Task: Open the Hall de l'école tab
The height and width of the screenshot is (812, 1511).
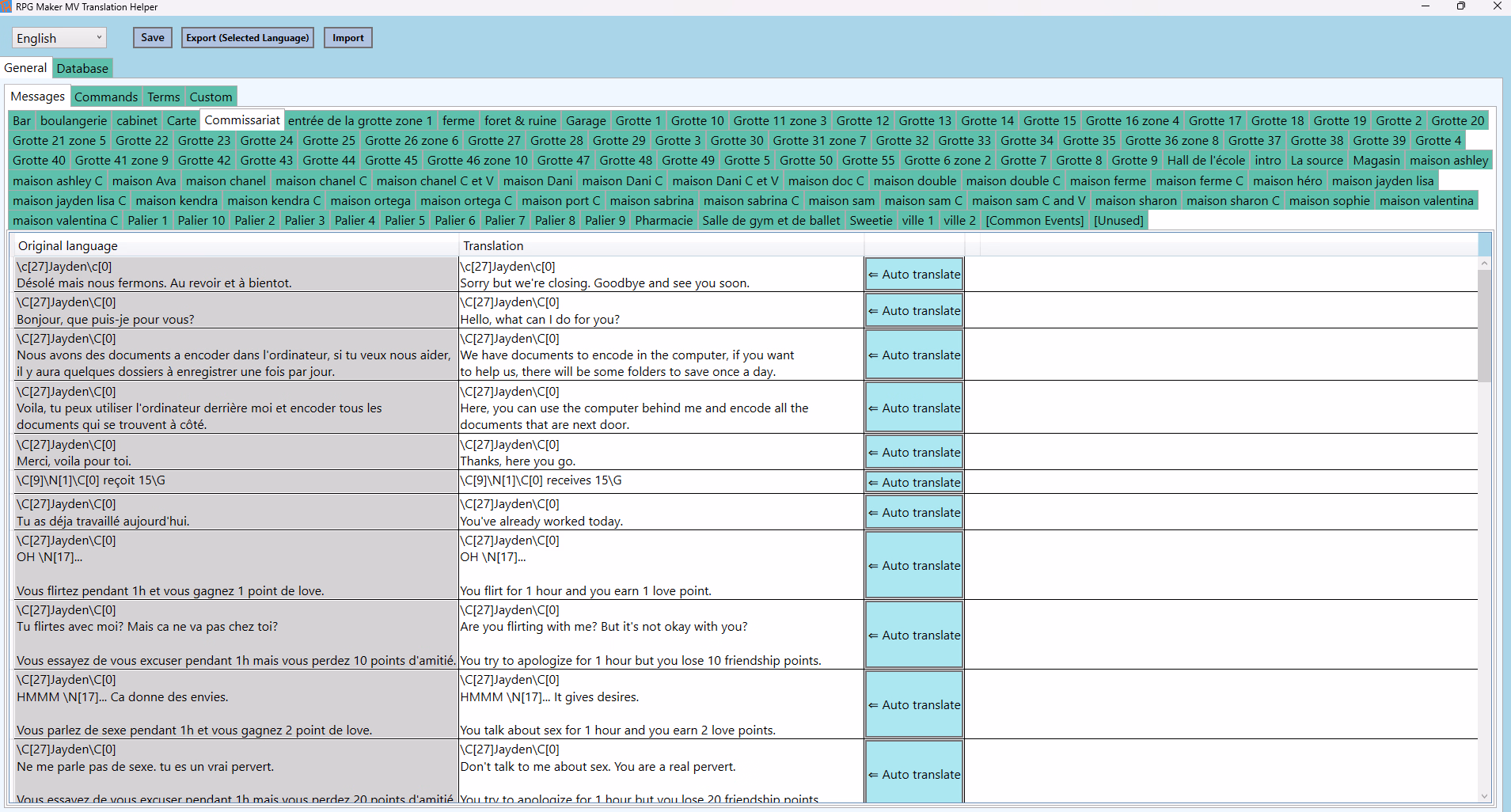Action: pos(1205,161)
